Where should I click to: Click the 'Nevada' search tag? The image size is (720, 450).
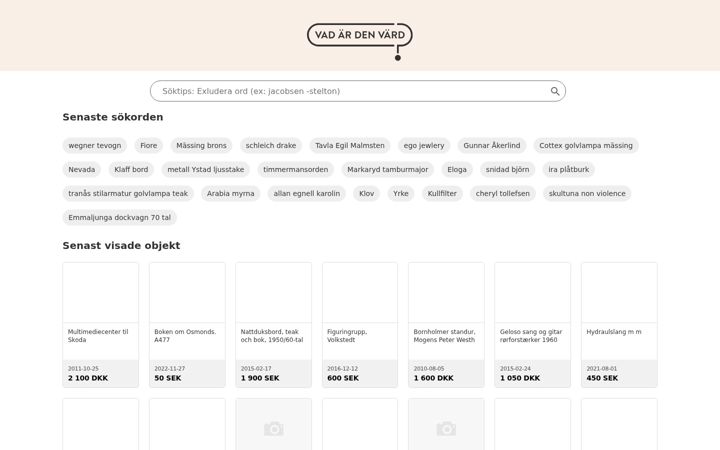pos(82,169)
